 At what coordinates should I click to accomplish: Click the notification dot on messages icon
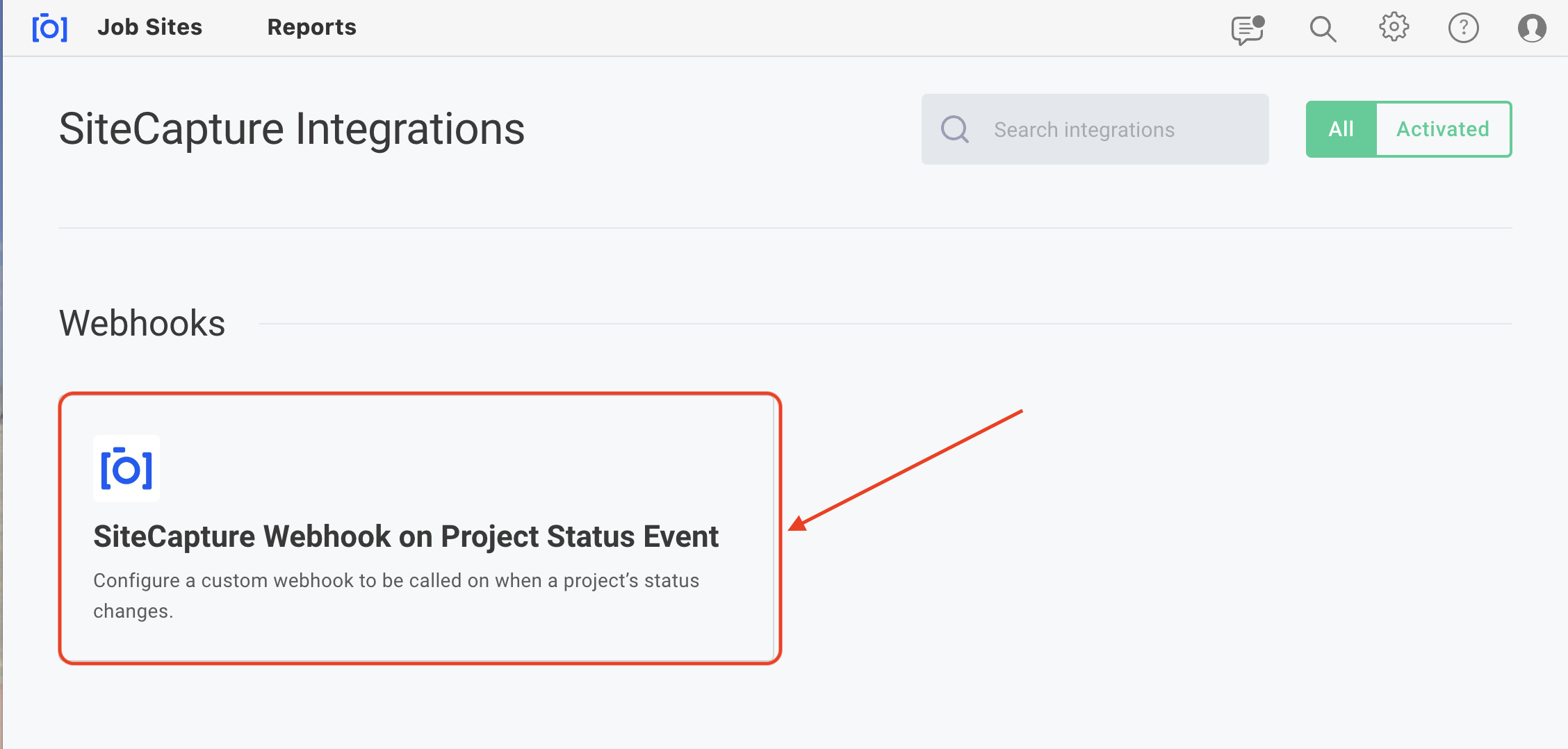coord(1259,22)
